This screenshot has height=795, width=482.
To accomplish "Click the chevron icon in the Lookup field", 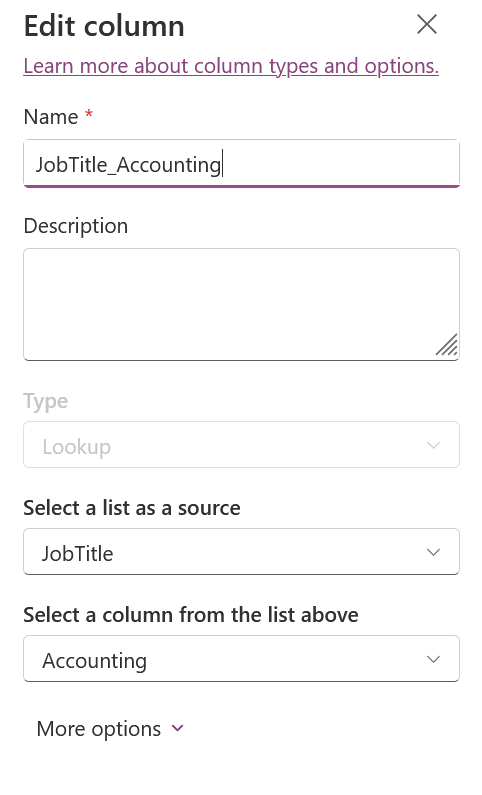I will (433, 445).
